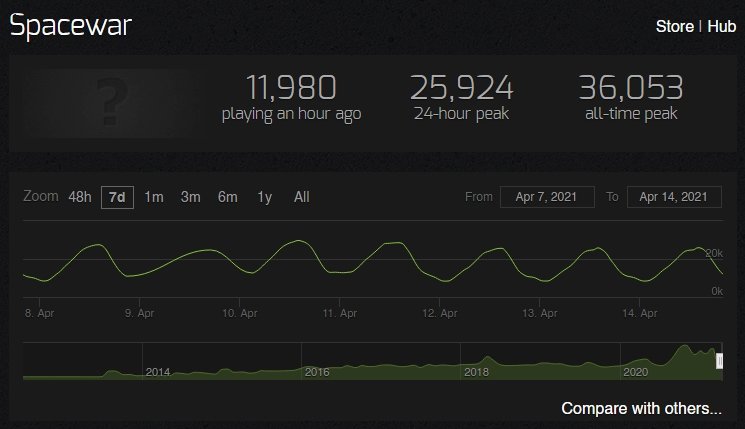Click the 11. Apr axis label
This screenshot has height=429, width=745.
point(340,313)
